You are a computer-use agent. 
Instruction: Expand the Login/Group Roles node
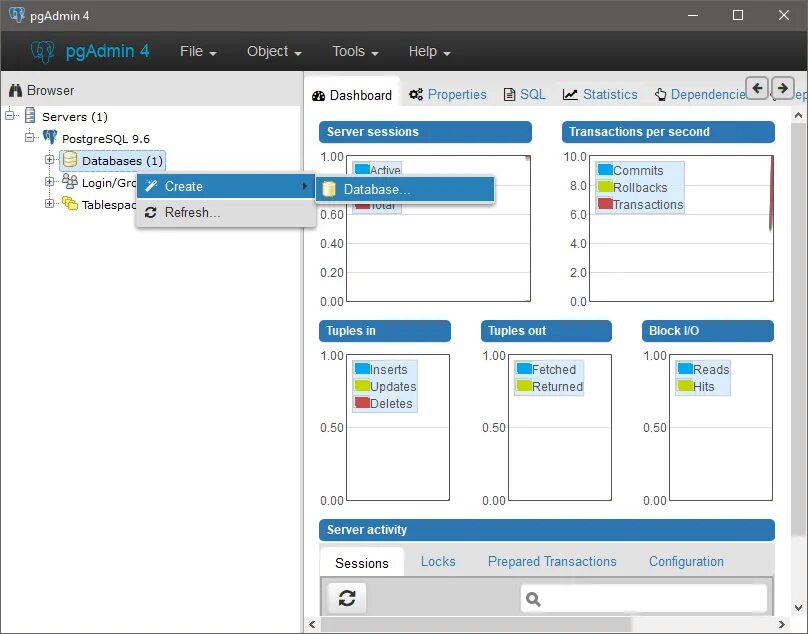coord(49,181)
